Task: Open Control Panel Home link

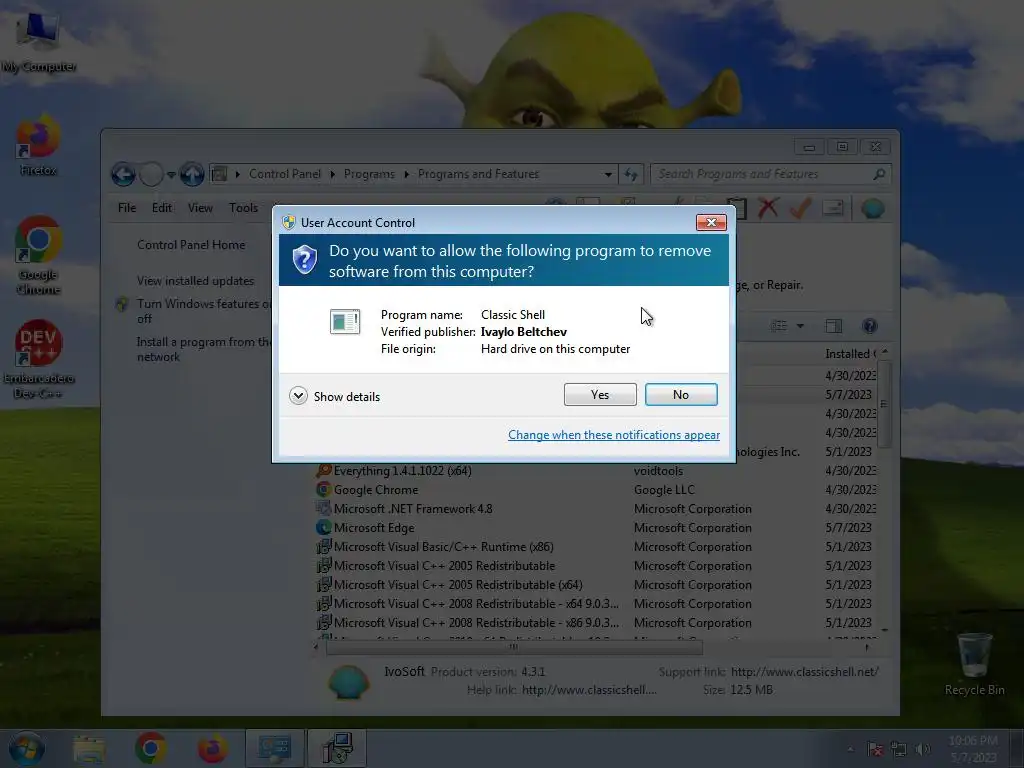Action: [191, 245]
